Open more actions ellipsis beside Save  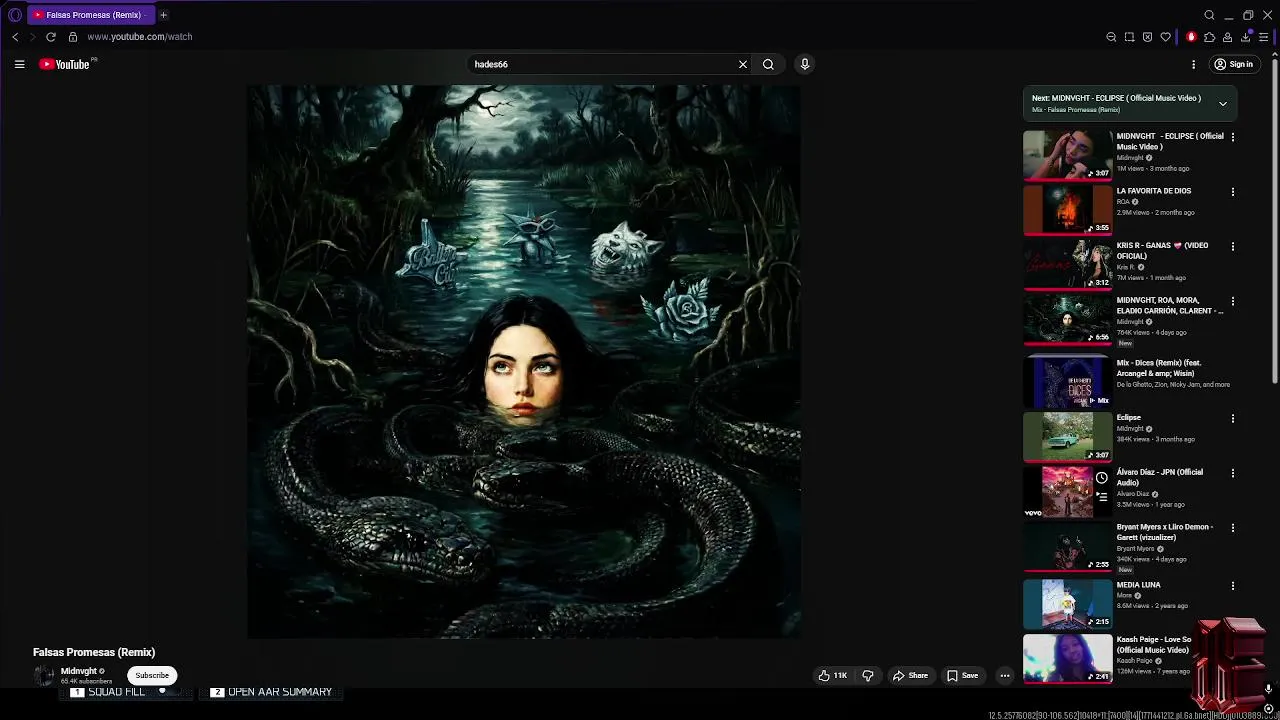(x=1005, y=676)
